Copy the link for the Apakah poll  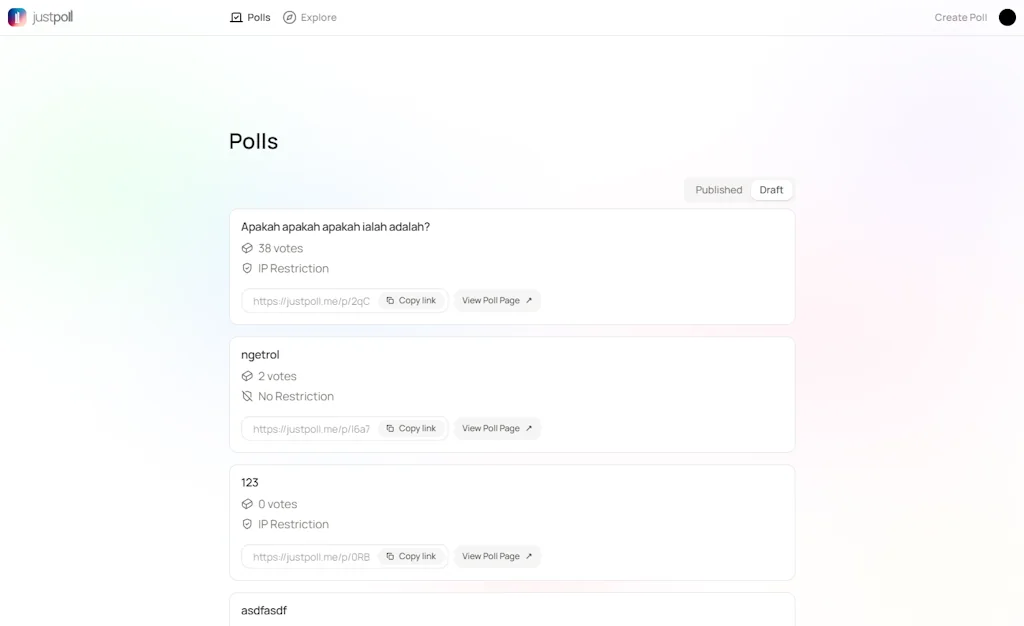(412, 300)
